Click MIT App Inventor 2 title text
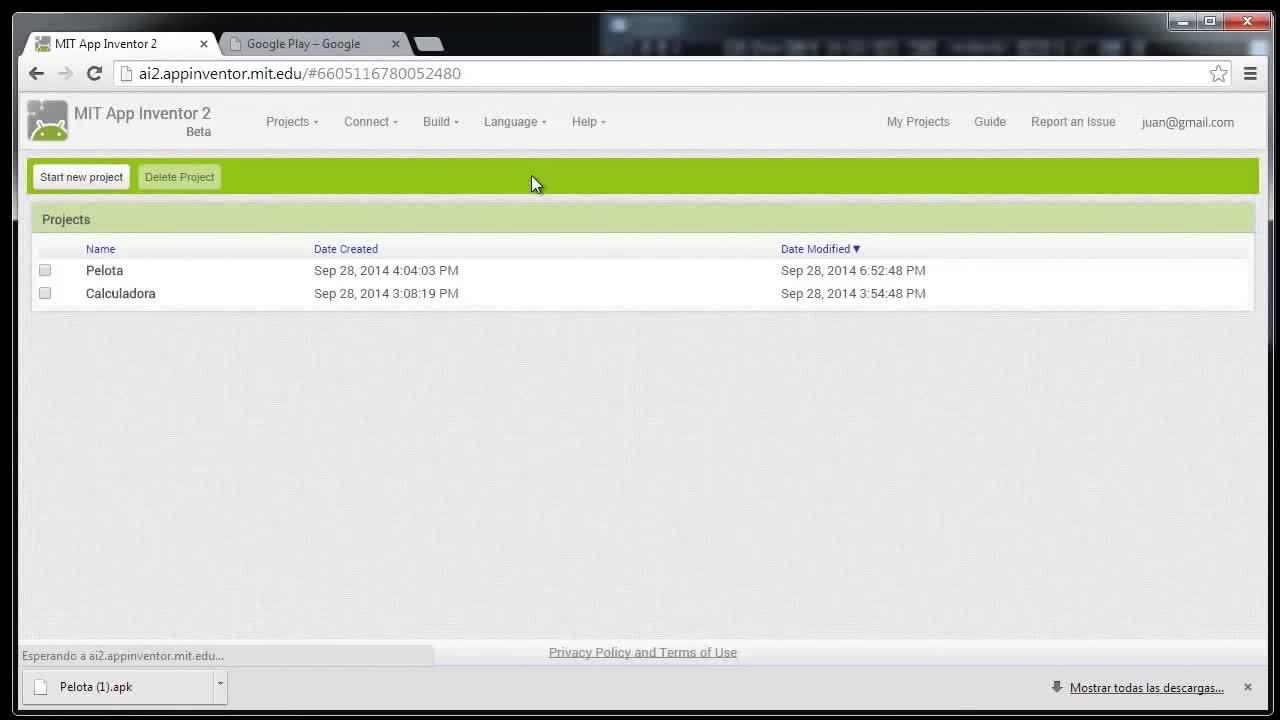Viewport: 1280px width, 720px height. click(142, 113)
